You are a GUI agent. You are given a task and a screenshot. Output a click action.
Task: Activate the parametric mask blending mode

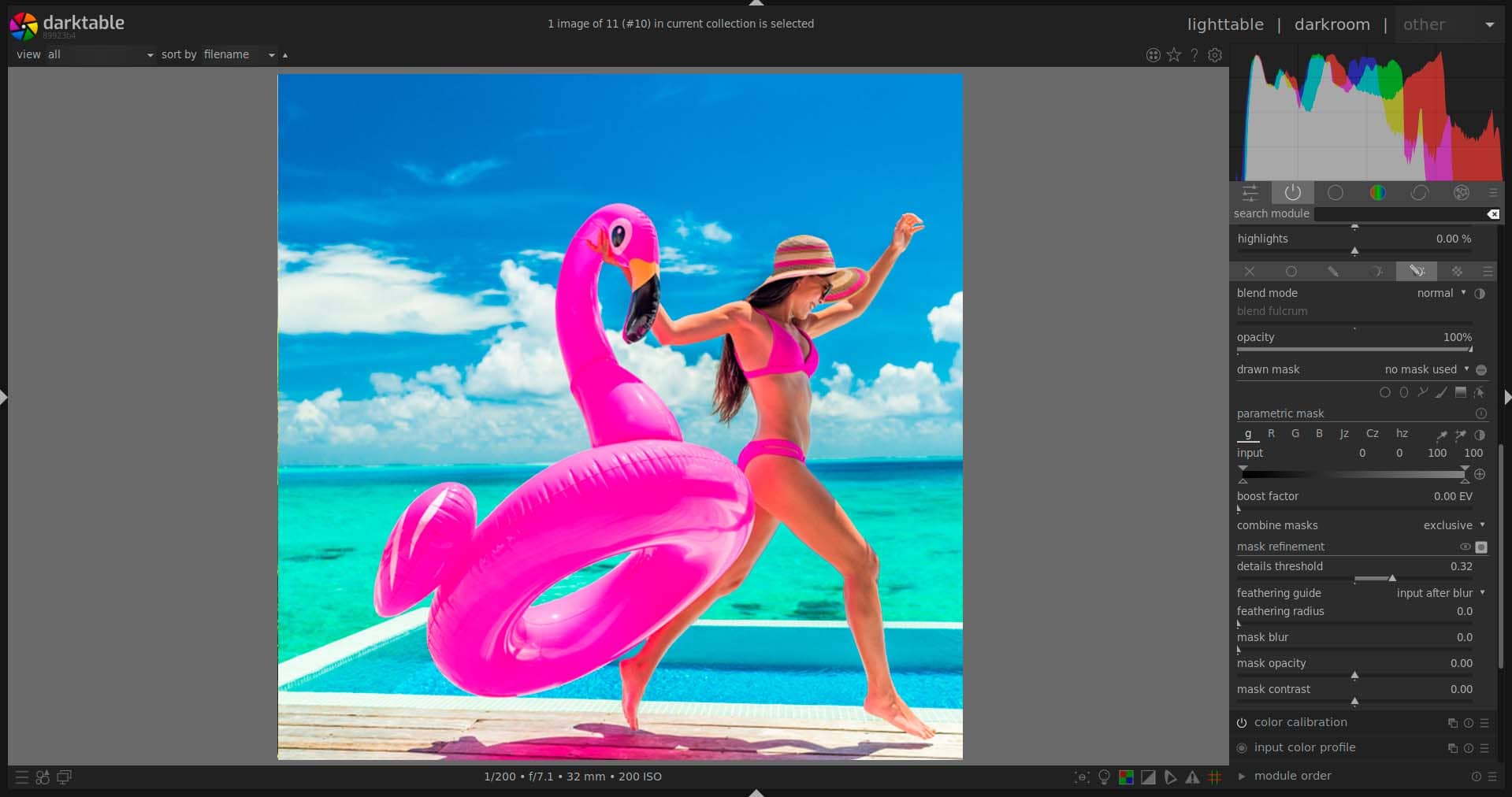(x=1376, y=271)
